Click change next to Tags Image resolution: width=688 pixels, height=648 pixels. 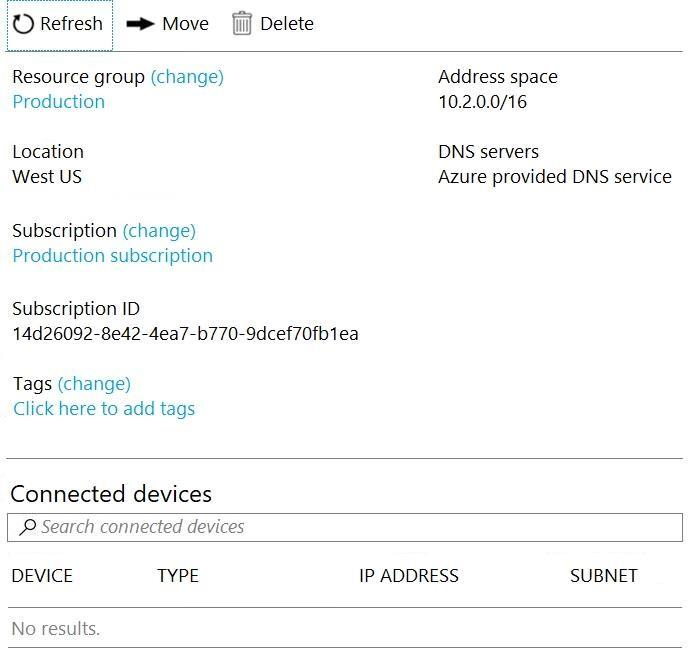click(94, 384)
